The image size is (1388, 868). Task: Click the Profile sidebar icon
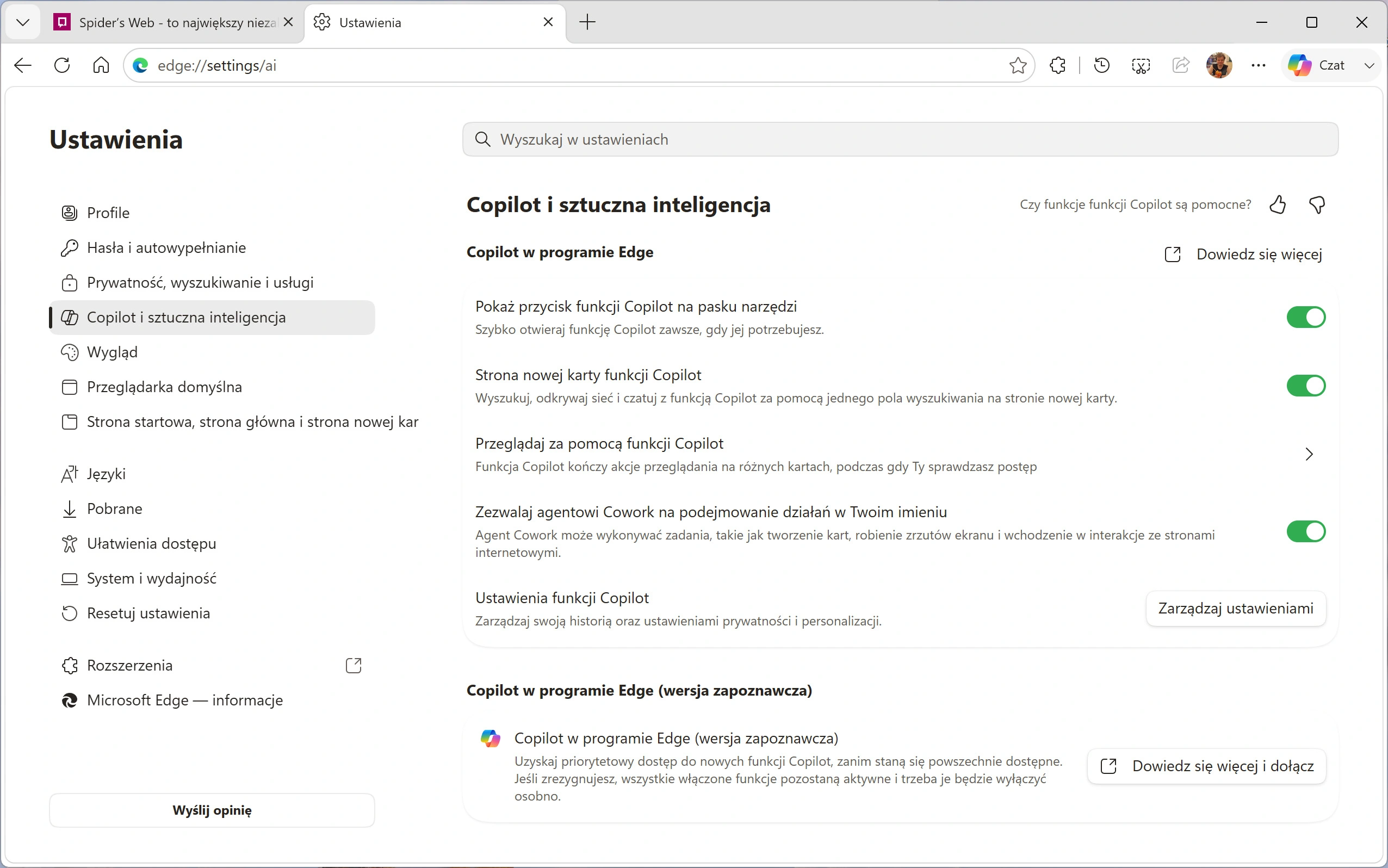click(70, 213)
